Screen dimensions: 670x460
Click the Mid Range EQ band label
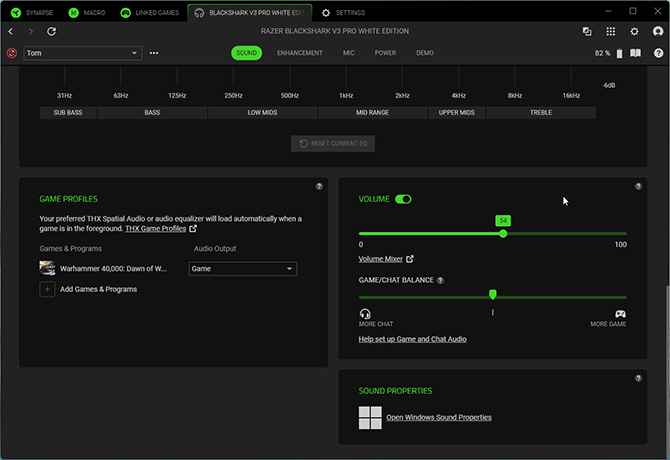coord(373,112)
